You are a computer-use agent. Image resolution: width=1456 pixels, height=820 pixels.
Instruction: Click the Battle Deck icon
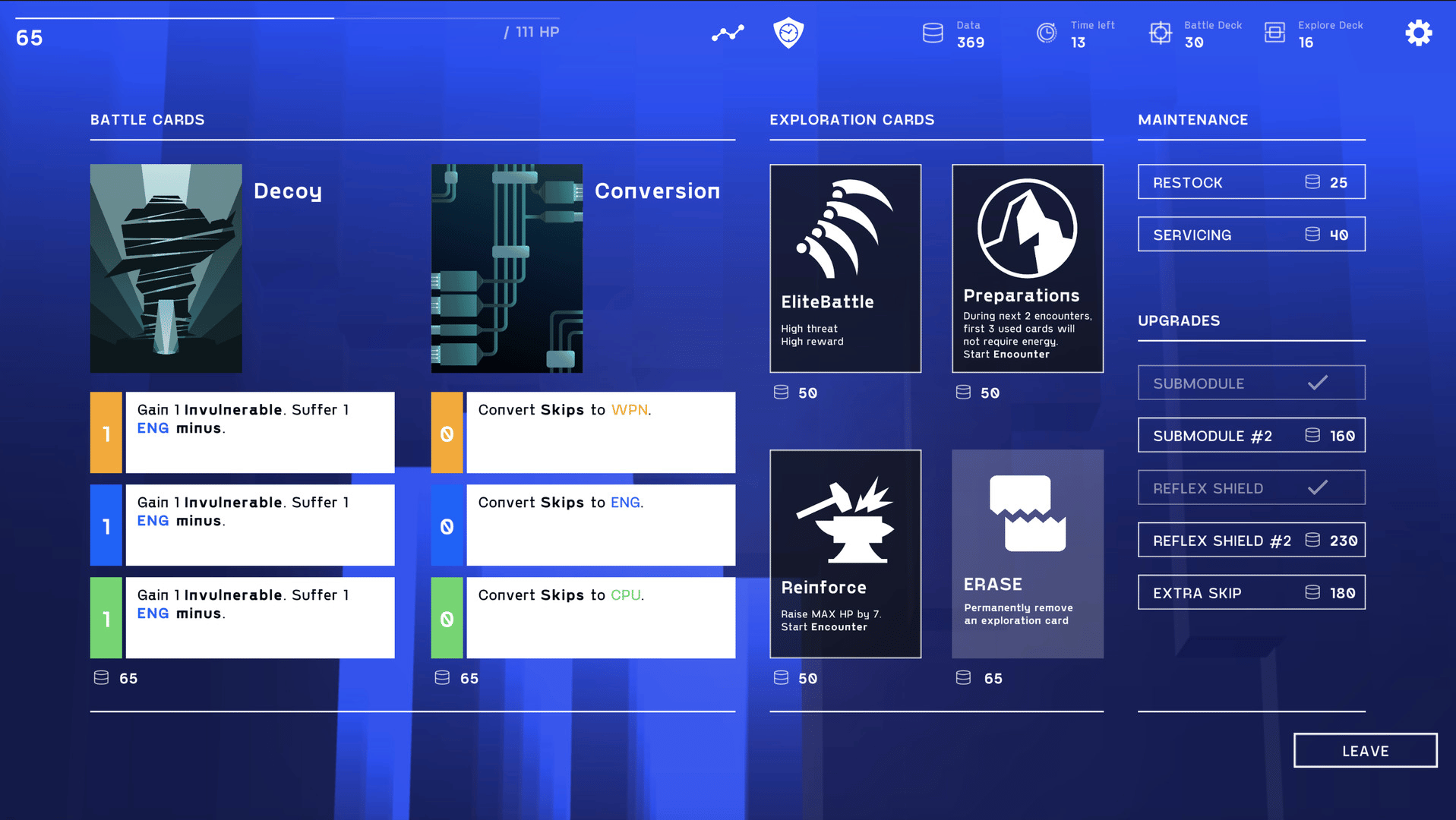pos(1160,33)
